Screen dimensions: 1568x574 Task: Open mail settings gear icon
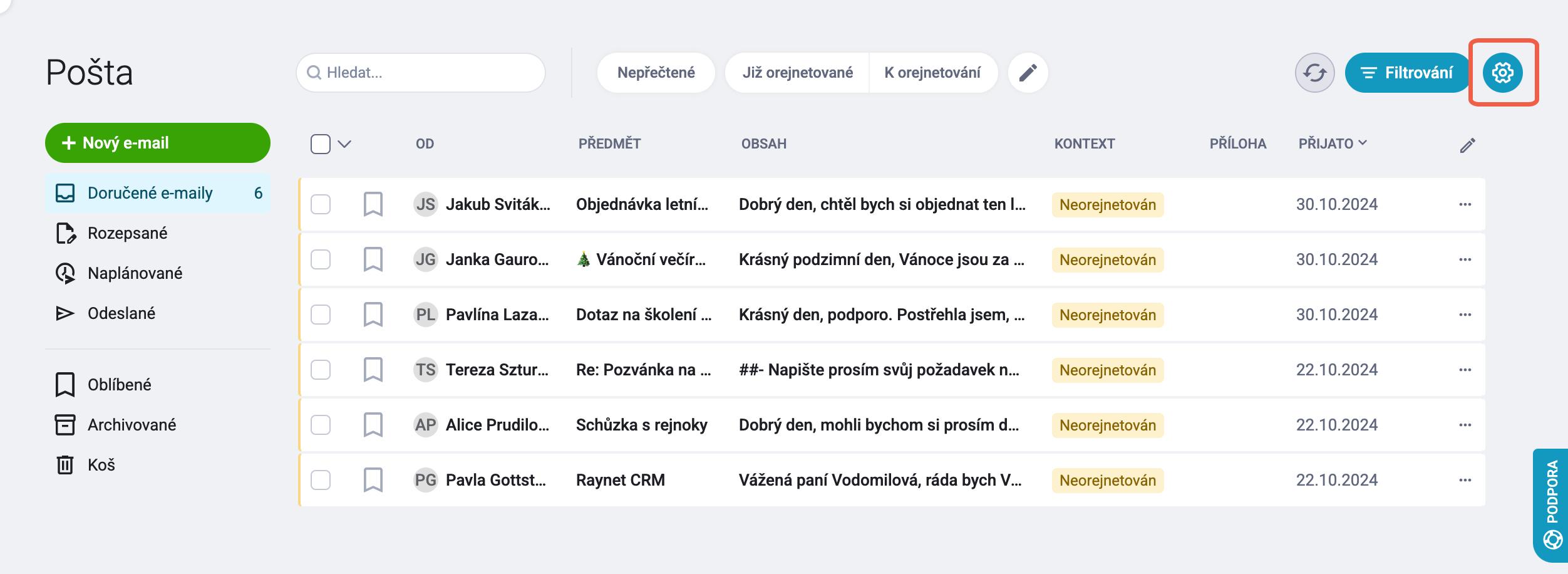(x=1503, y=73)
